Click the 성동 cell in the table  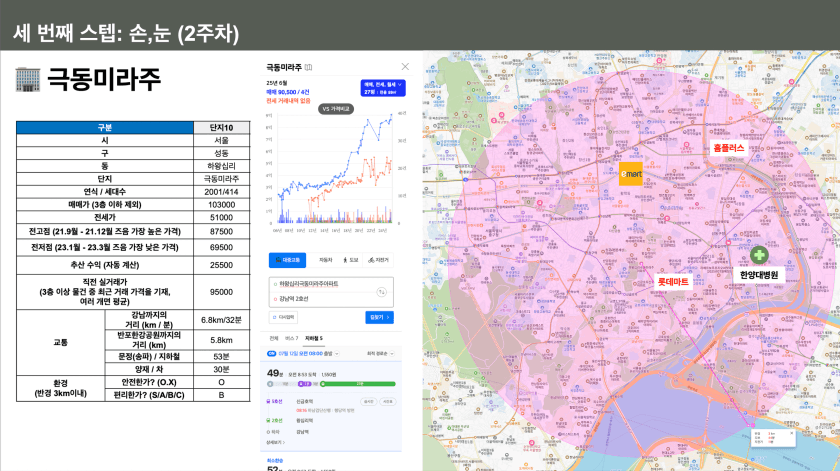pos(221,153)
